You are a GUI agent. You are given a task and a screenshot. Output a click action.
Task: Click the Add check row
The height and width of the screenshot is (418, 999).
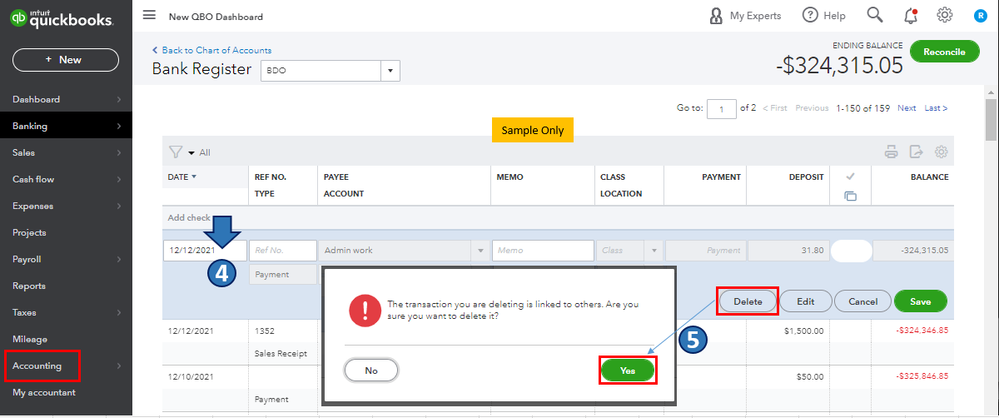[559, 217]
